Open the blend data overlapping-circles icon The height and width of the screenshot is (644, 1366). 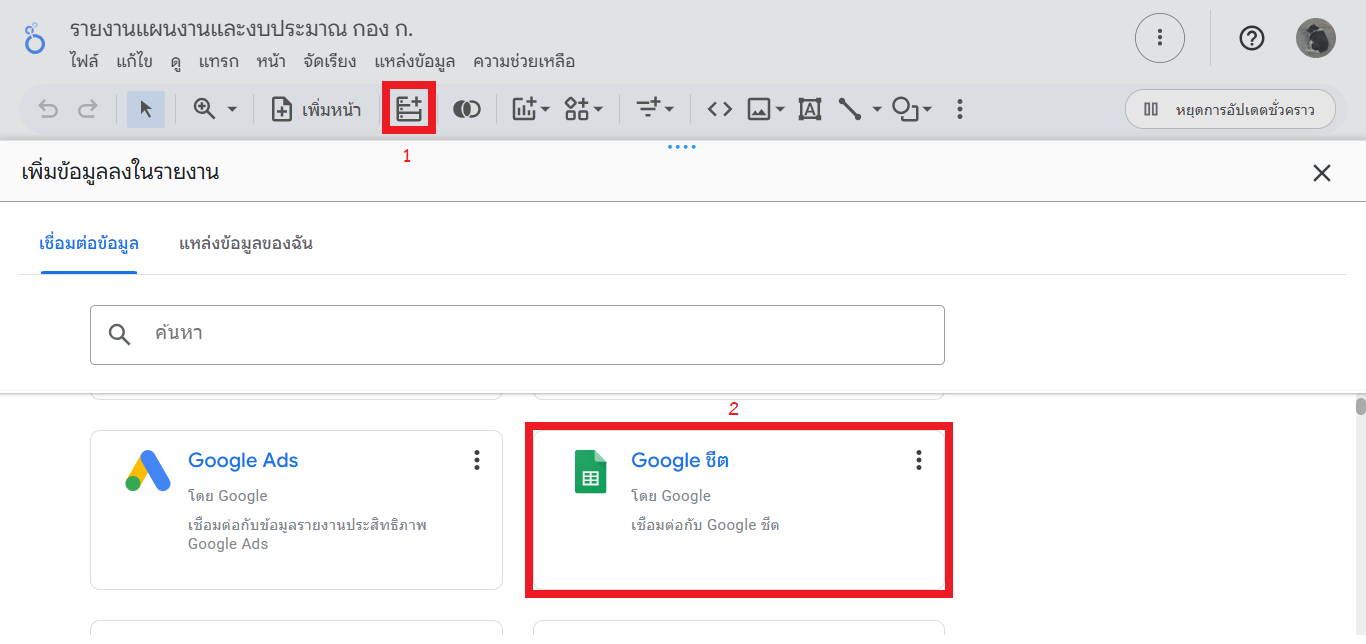tap(466, 110)
